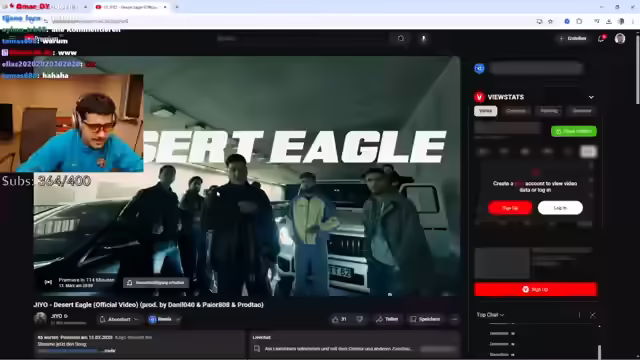Open the live chat three-dot options

pos(579,315)
